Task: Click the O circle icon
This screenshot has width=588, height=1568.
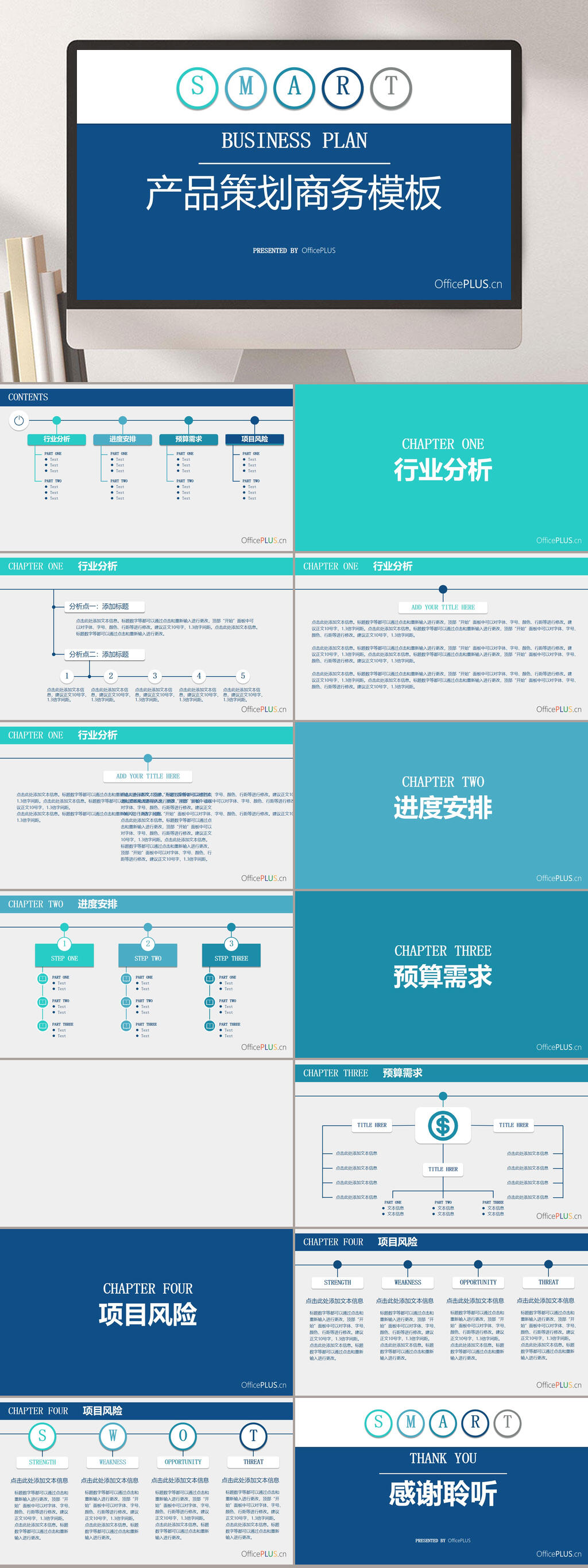Action: pos(183,1436)
